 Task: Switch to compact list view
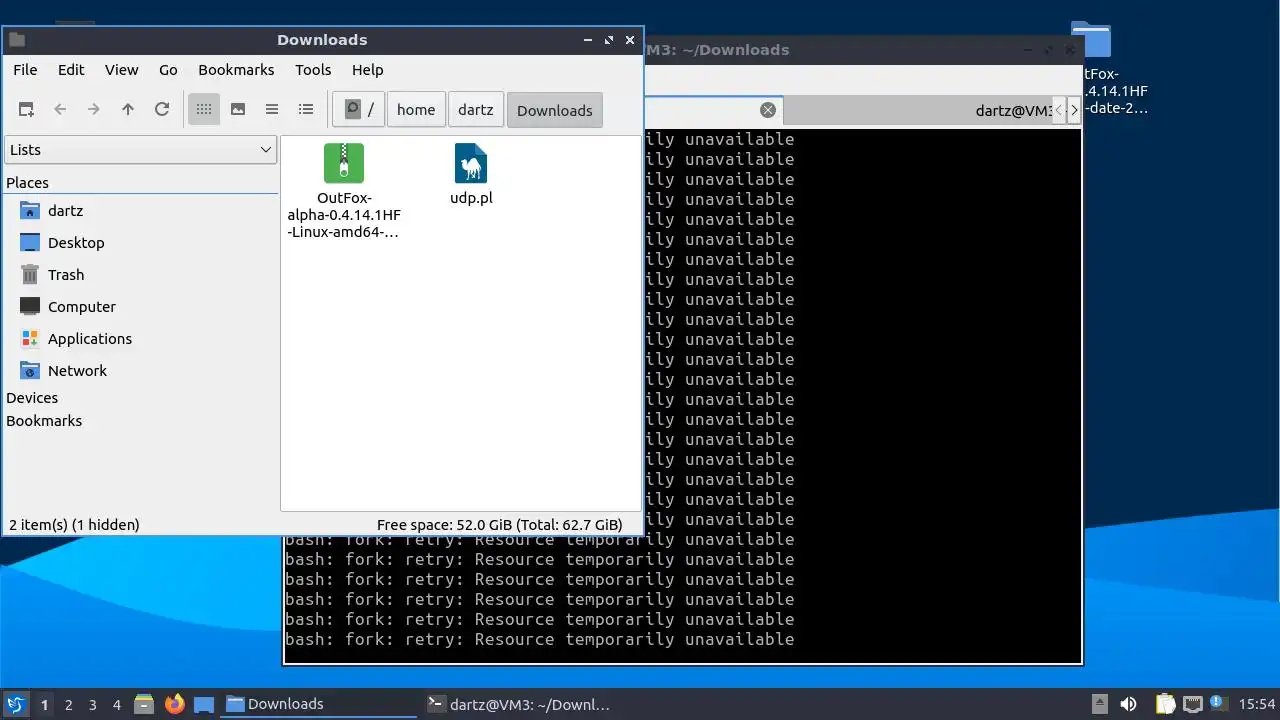pyautogui.click(x=272, y=110)
